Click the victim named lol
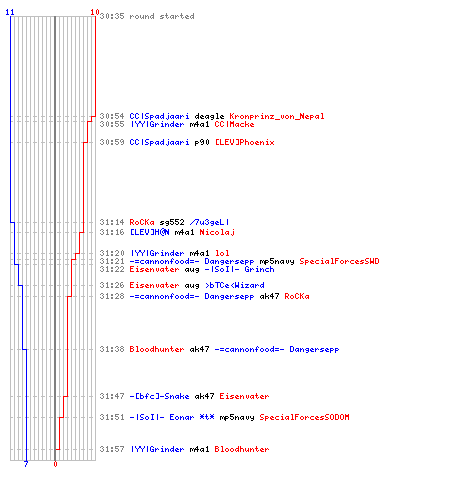 pos(222,253)
